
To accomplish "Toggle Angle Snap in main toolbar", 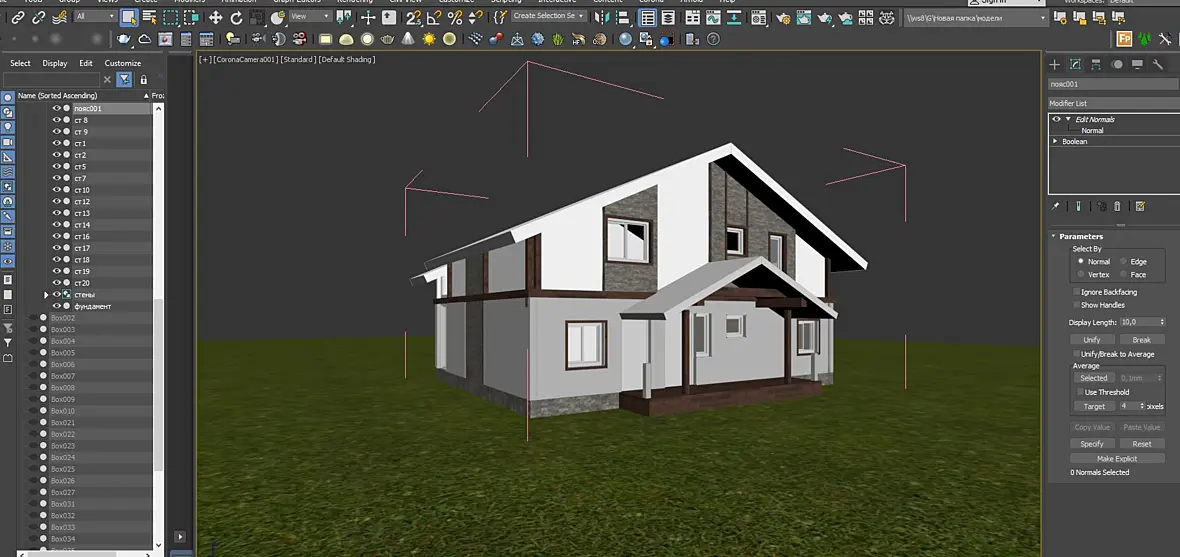I will click(x=435, y=17).
